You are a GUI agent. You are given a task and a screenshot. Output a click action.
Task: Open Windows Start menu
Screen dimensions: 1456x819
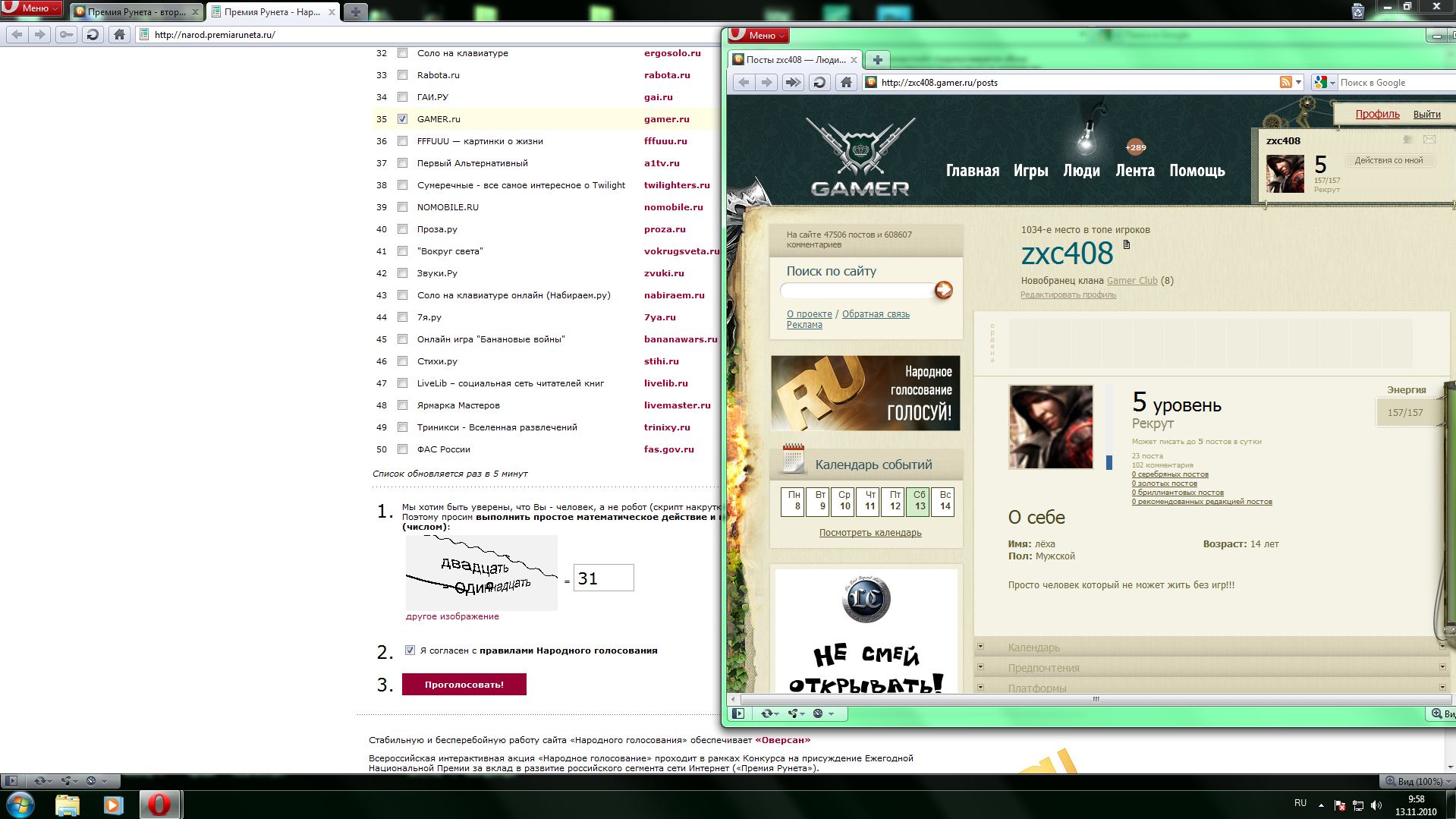point(20,804)
